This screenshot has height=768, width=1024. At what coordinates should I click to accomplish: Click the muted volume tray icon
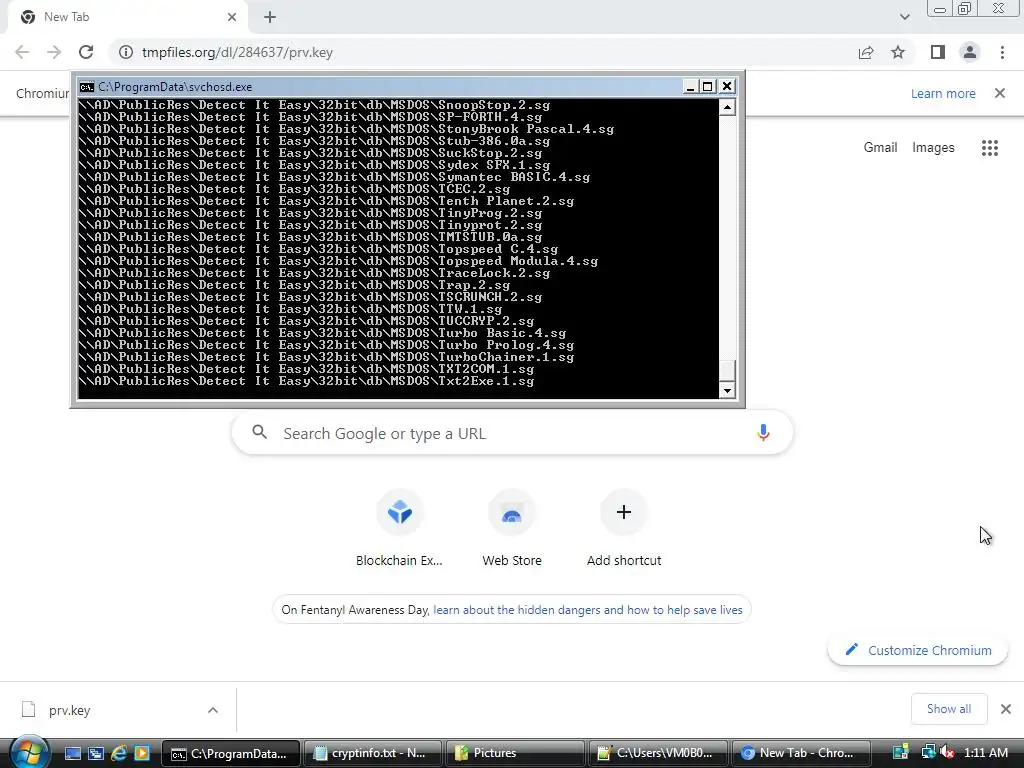pos(948,752)
